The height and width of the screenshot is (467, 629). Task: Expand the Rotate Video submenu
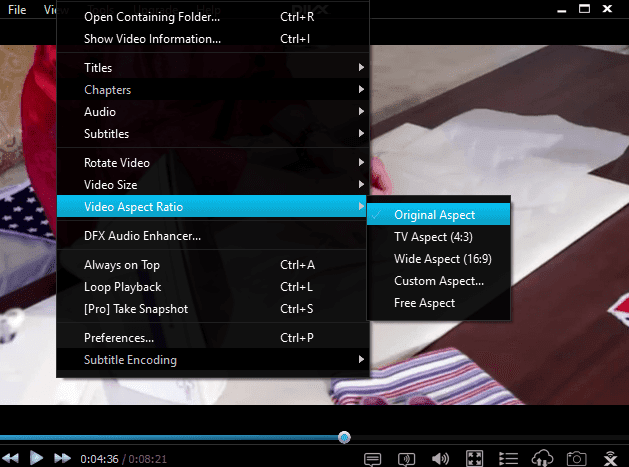pos(213,162)
